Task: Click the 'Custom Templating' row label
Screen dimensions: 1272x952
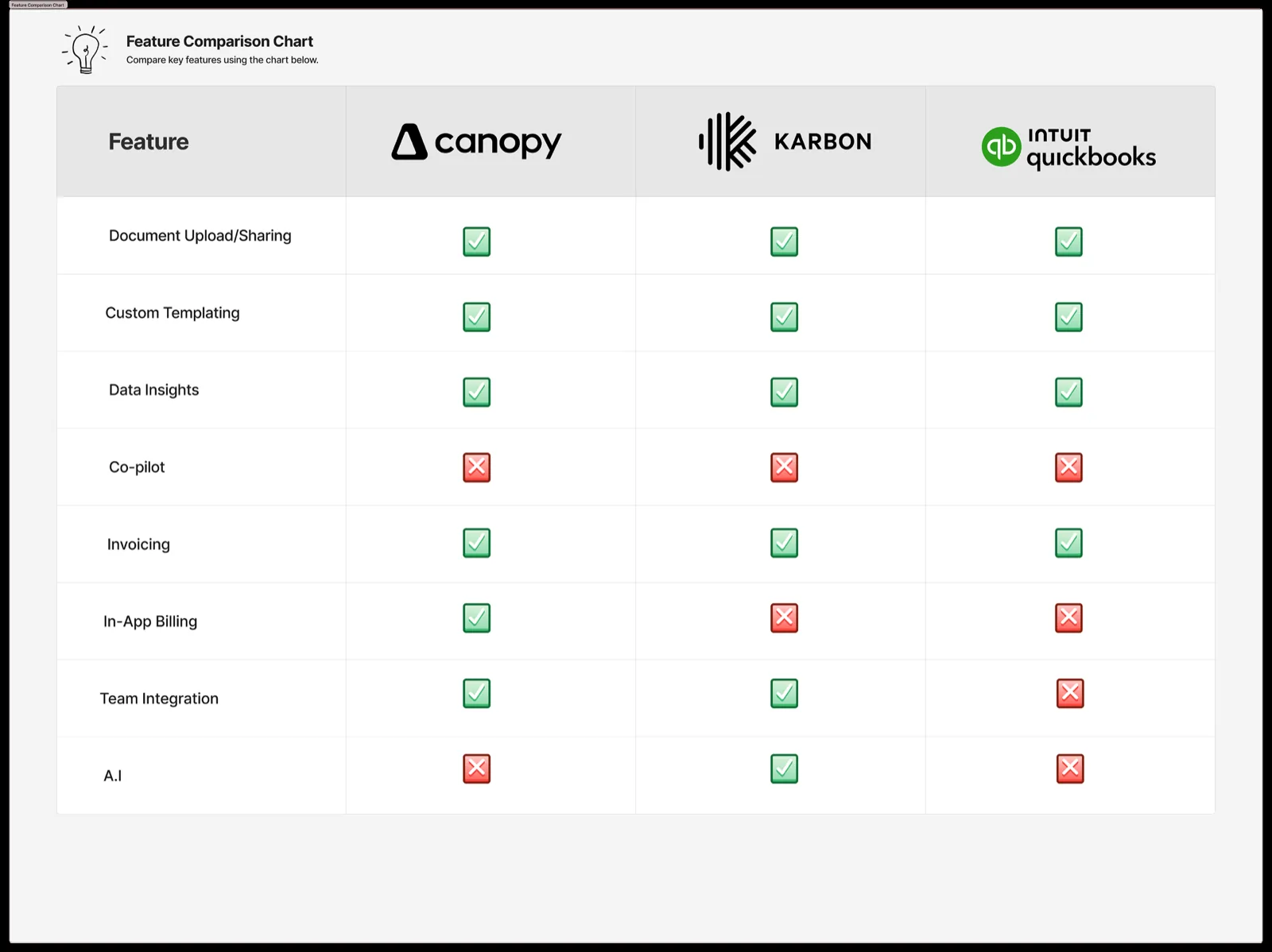Action: point(173,313)
